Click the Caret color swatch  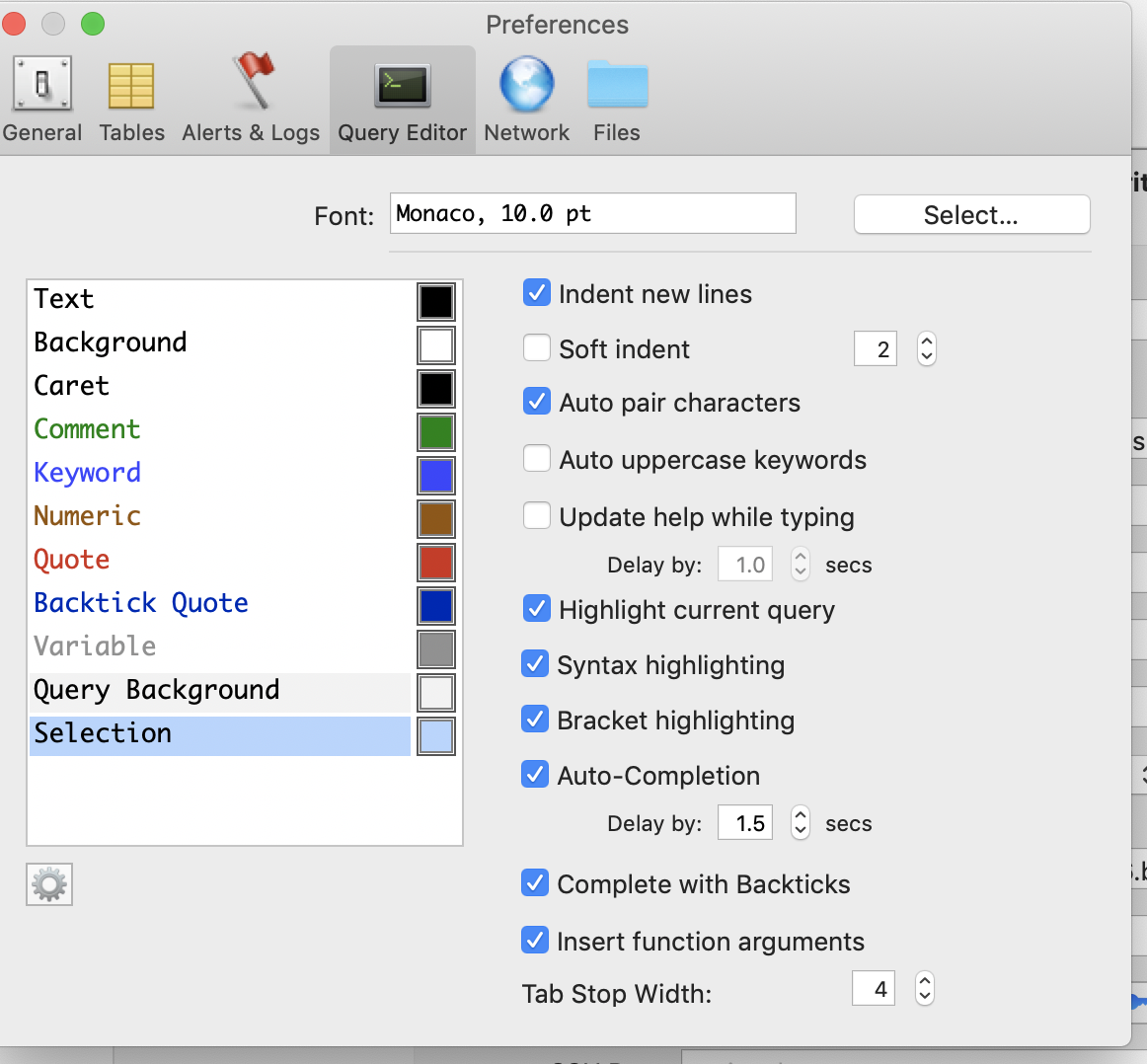436,388
